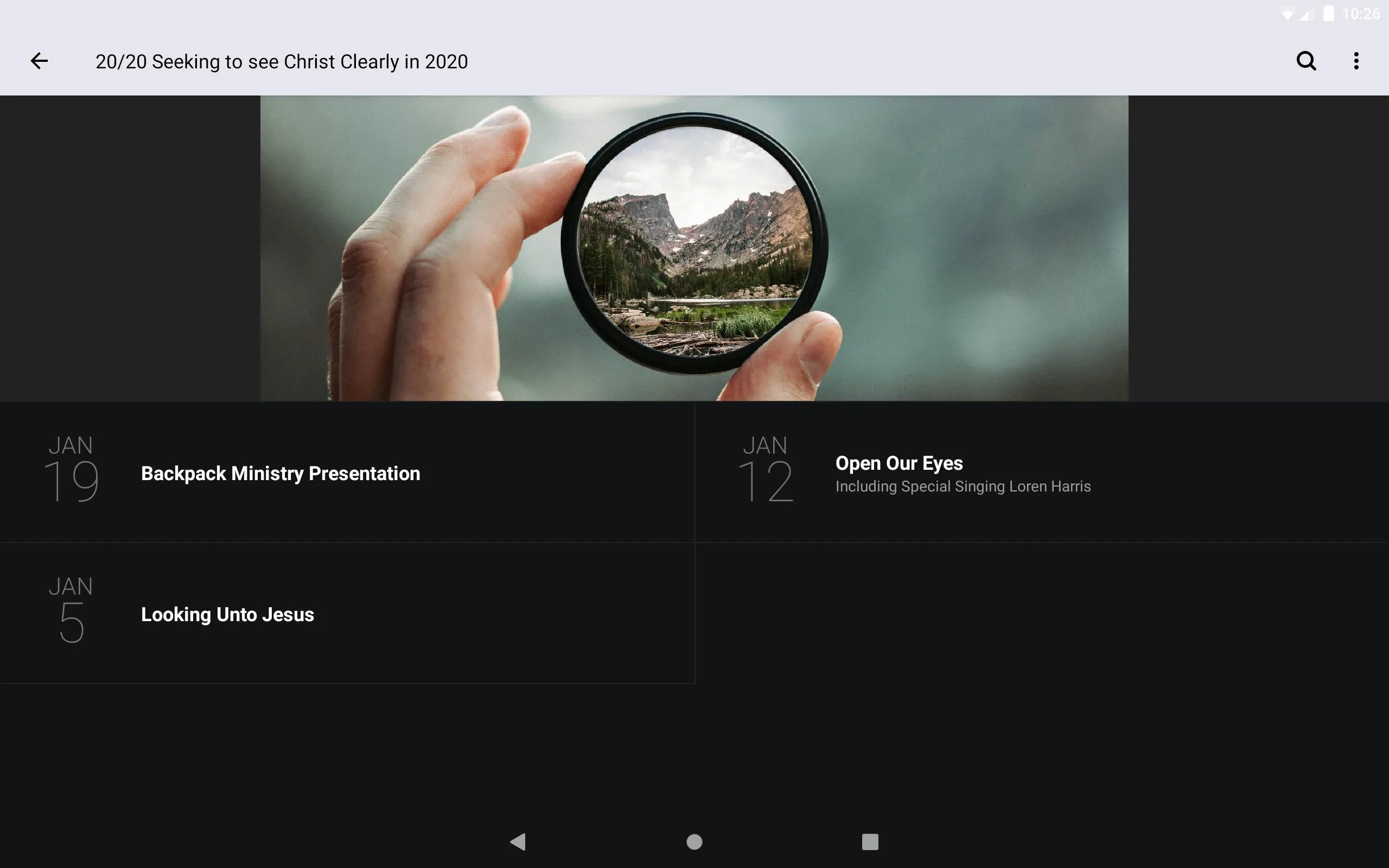Image resolution: width=1389 pixels, height=868 pixels.
Task: Toggle the Android recents overview button
Action: click(868, 840)
